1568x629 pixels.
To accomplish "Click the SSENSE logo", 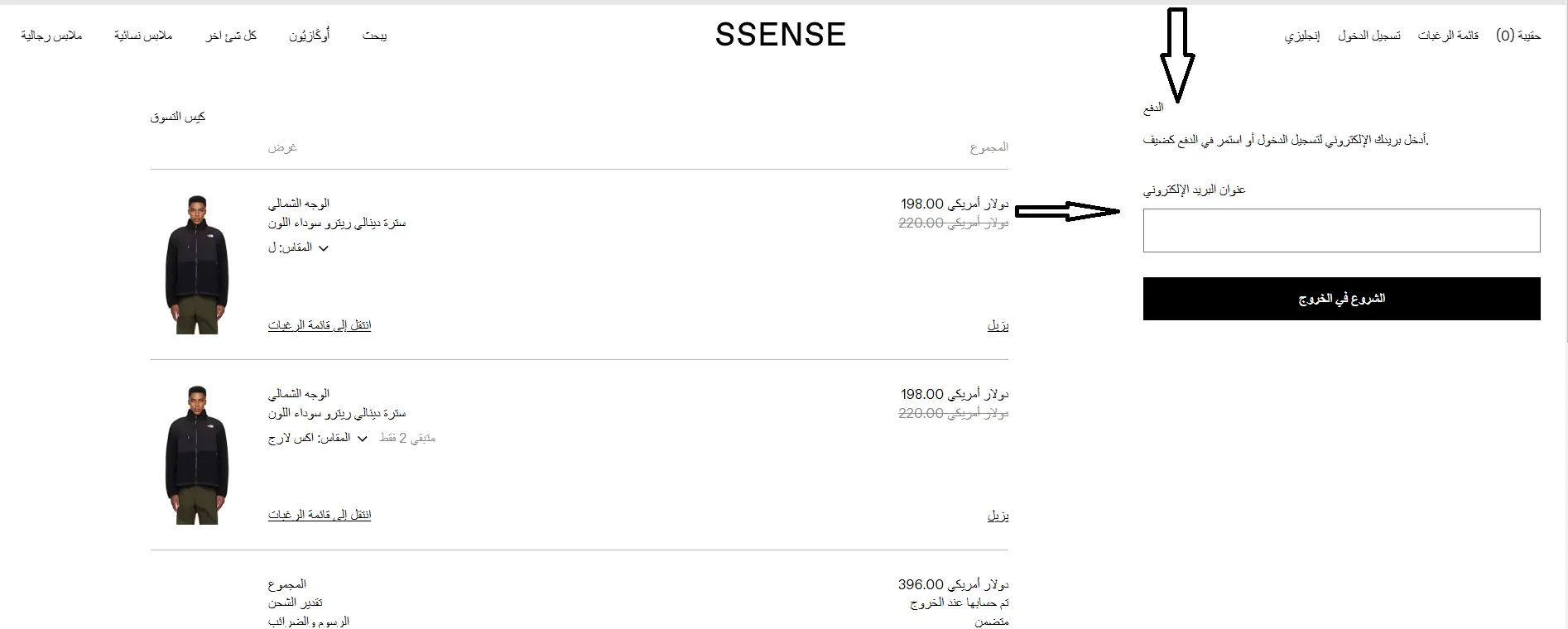I will coord(780,35).
